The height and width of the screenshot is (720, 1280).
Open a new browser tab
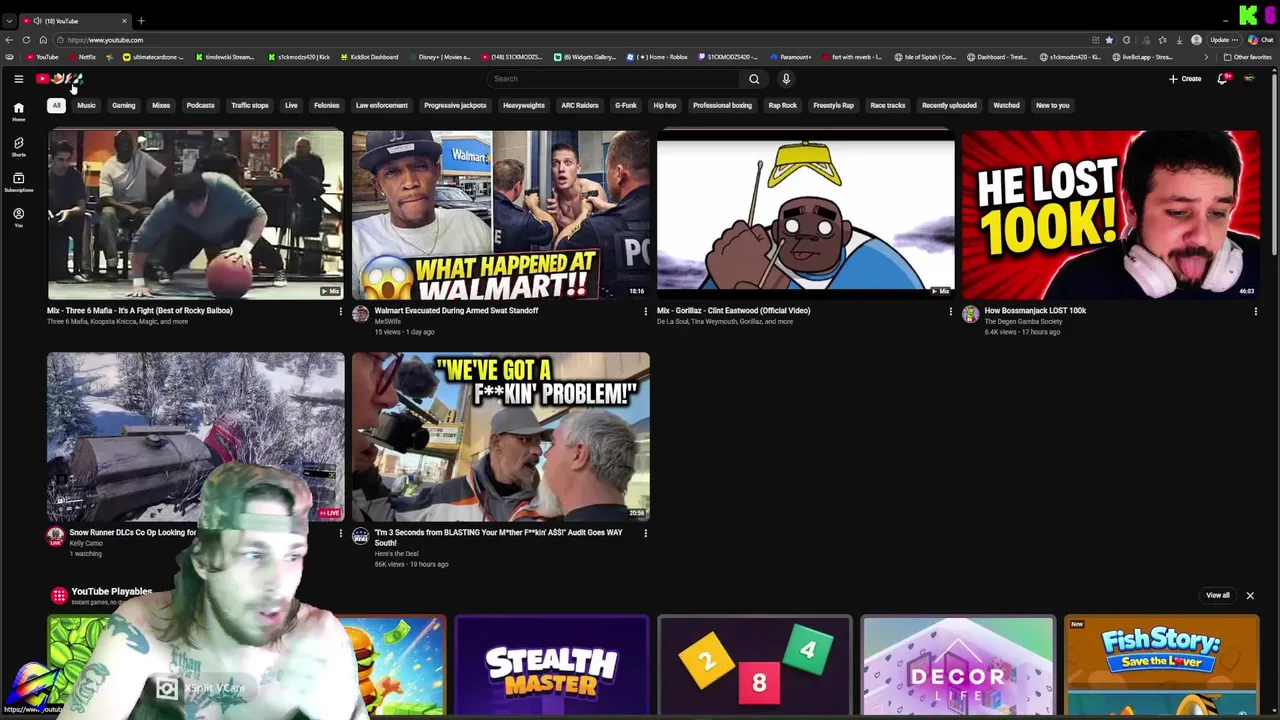tap(141, 21)
